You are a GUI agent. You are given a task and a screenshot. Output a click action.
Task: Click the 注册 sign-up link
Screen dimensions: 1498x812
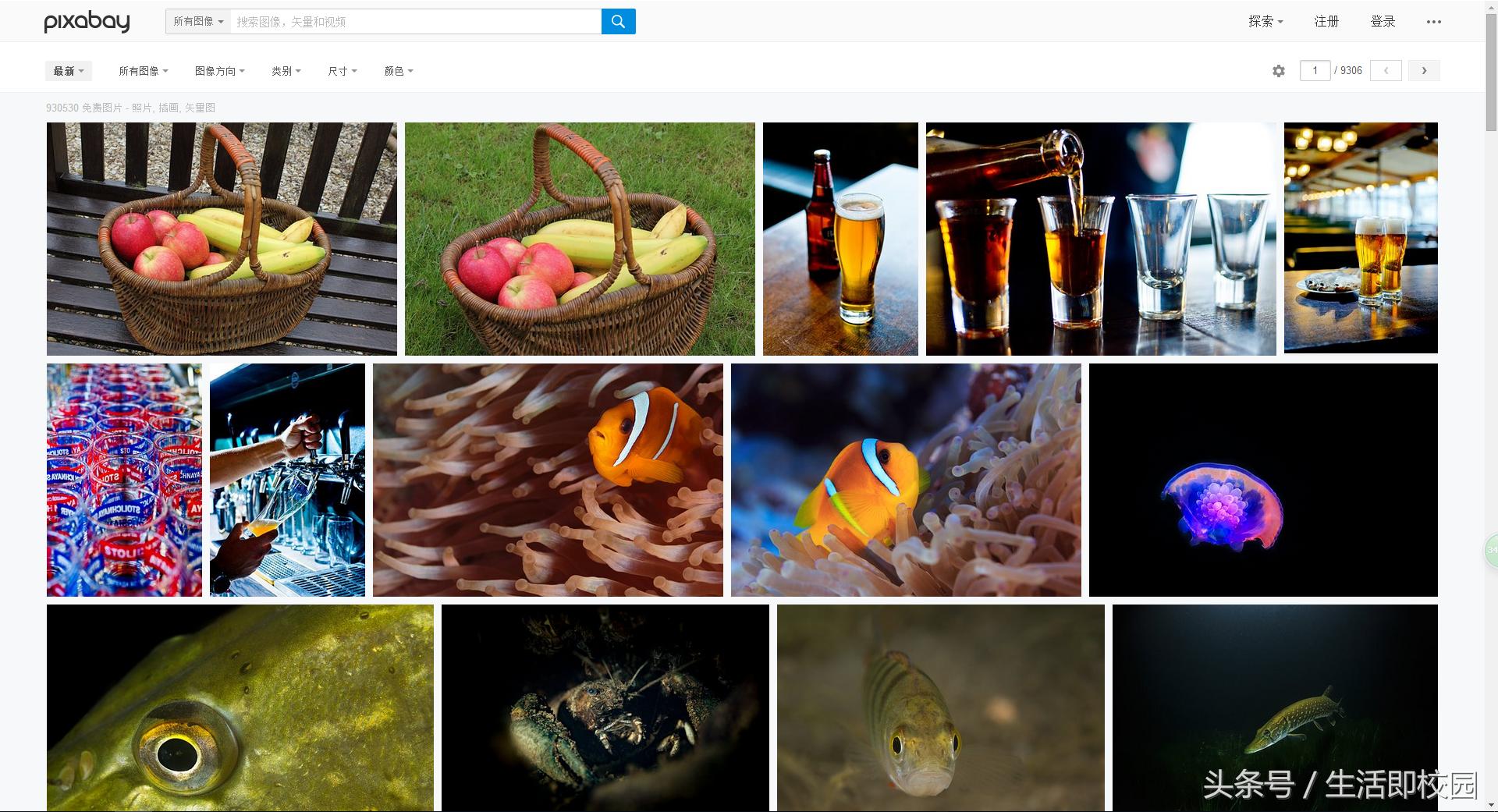[1326, 22]
